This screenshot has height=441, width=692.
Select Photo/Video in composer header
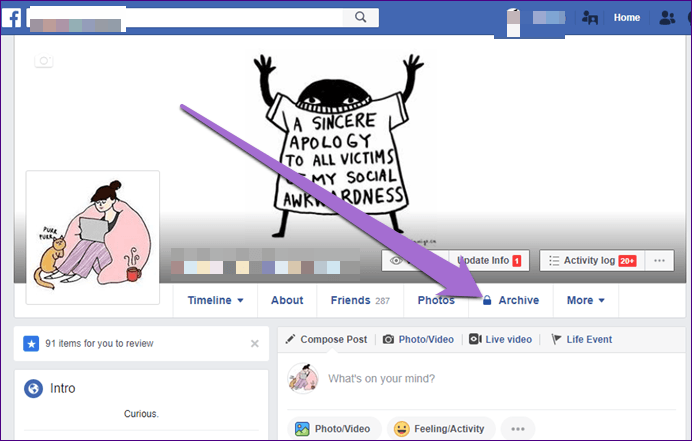click(x=418, y=339)
